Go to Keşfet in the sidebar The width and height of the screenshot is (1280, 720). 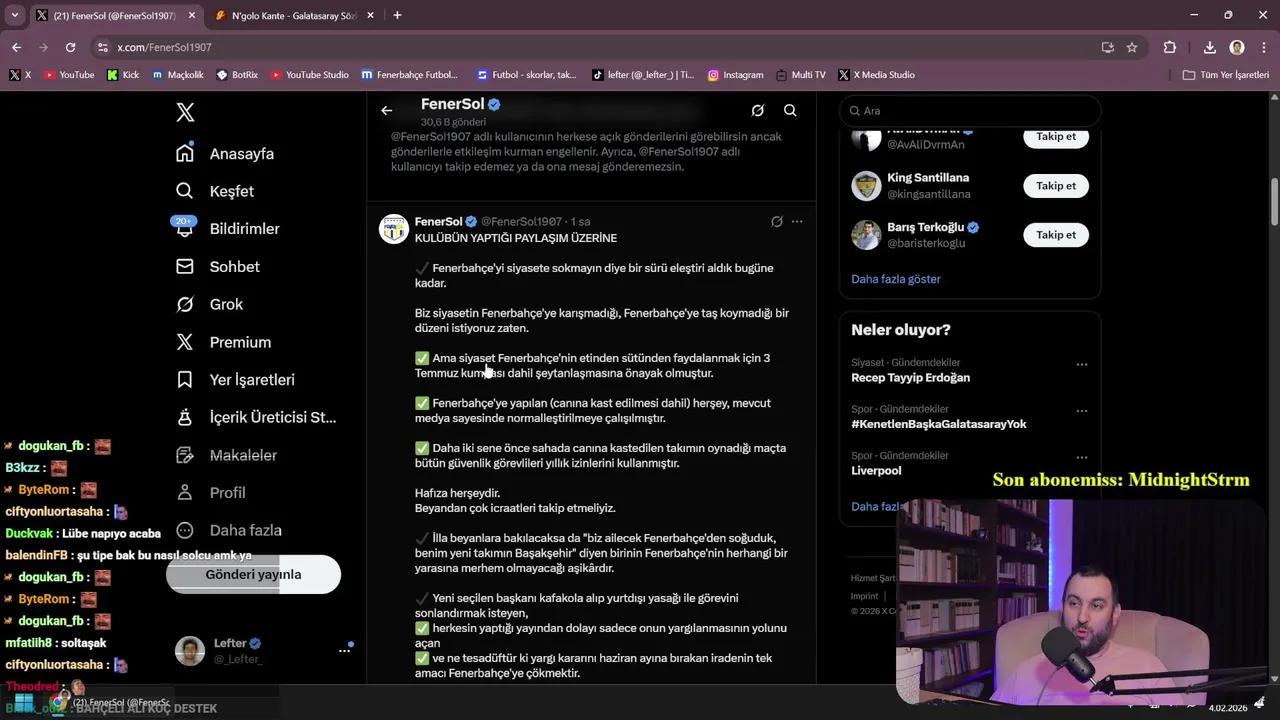click(x=215, y=191)
